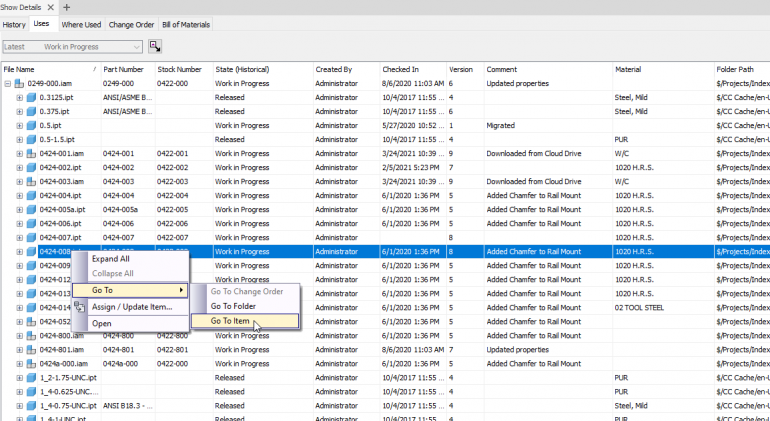The height and width of the screenshot is (421, 770).
Task: Sort by Part Number column header
Action: [x=128, y=69]
